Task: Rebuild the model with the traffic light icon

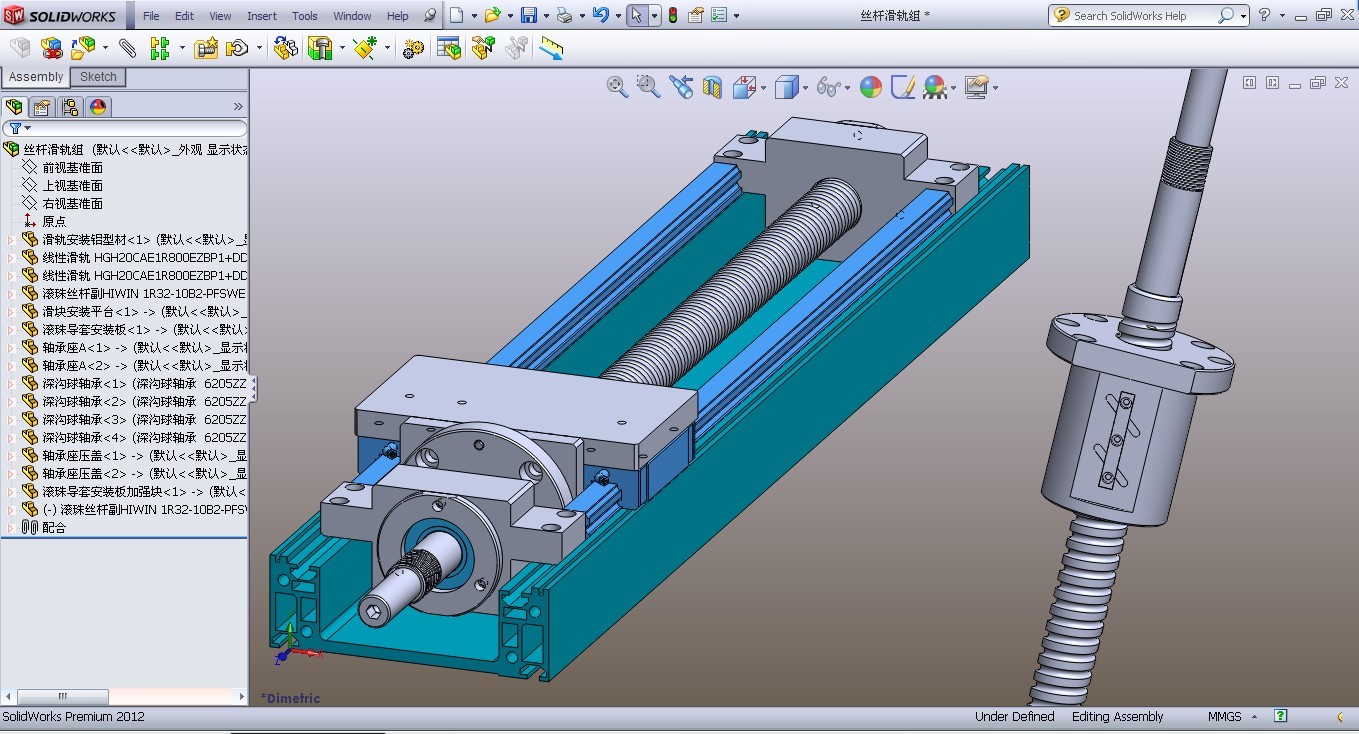Action: point(672,15)
